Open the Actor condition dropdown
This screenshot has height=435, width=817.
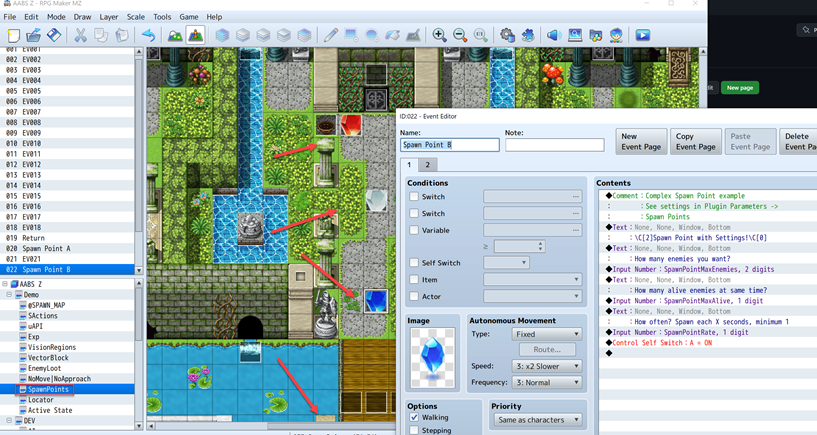533,296
